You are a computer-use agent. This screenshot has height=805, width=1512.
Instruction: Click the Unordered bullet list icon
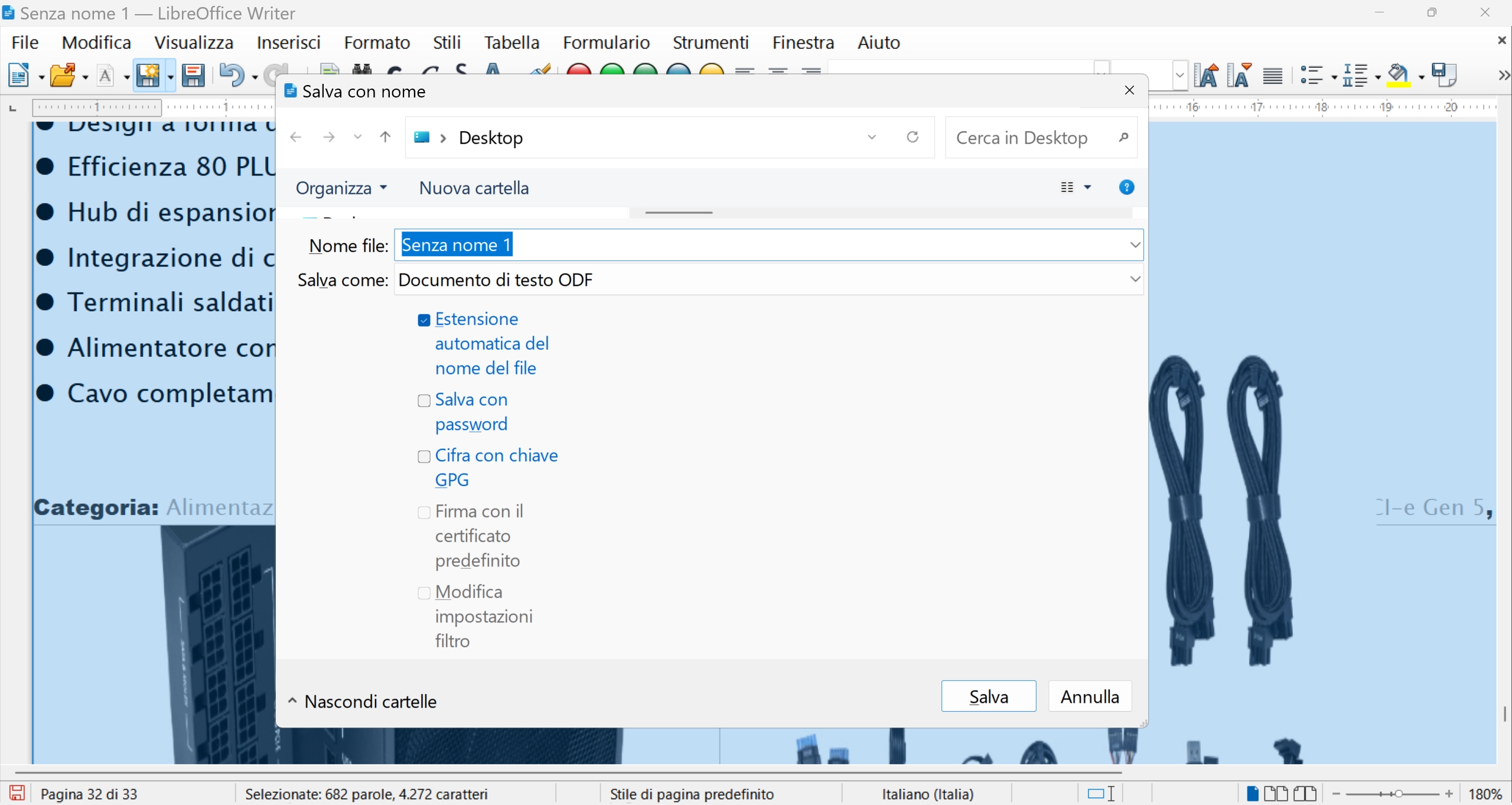(x=1311, y=76)
